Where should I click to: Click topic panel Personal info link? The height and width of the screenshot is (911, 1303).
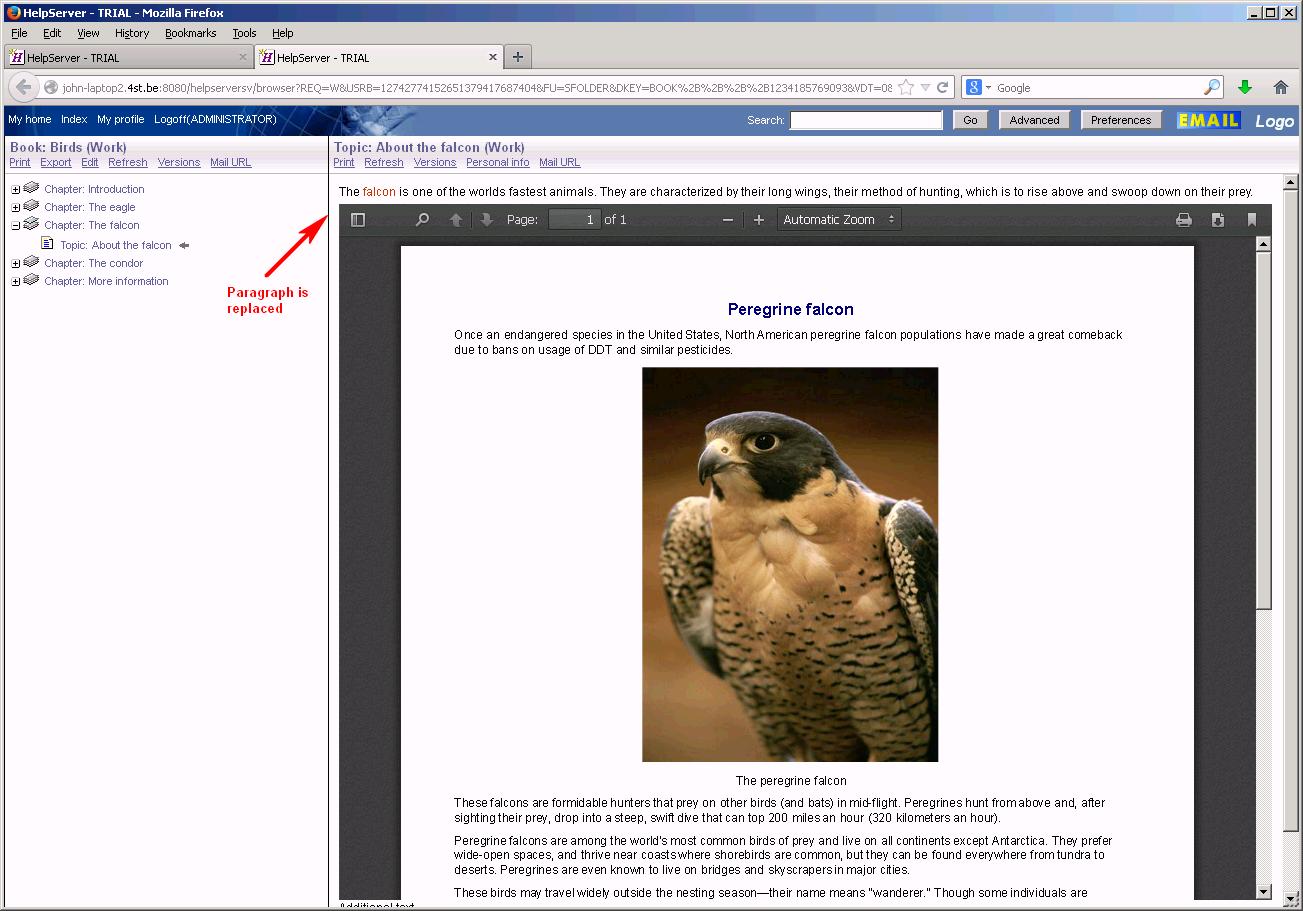click(x=498, y=162)
